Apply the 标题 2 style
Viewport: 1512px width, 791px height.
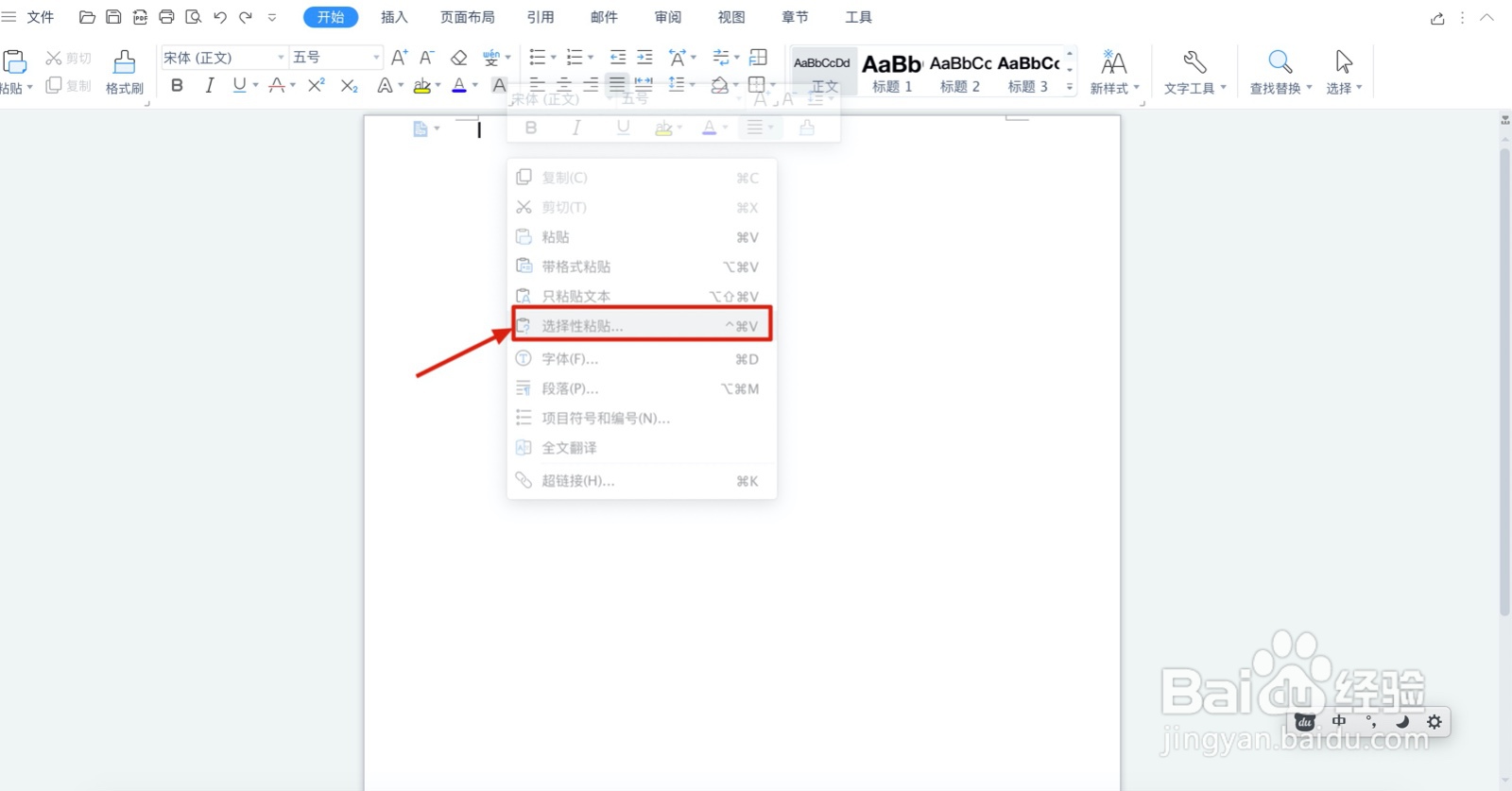click(960, 73)
